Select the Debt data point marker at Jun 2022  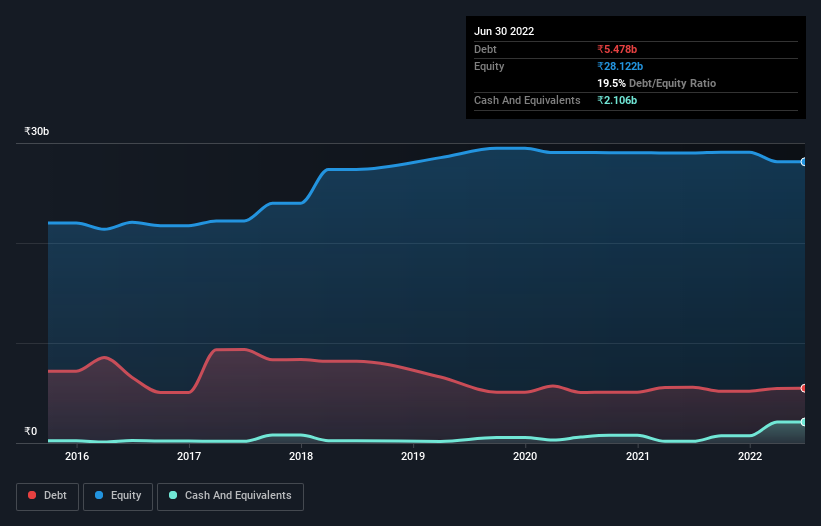point(804,388)
